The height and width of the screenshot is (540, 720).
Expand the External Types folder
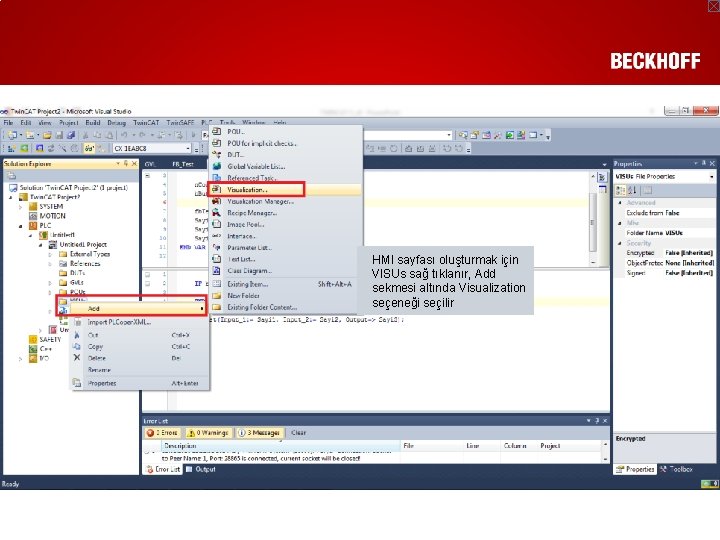[x=50, y=254]
